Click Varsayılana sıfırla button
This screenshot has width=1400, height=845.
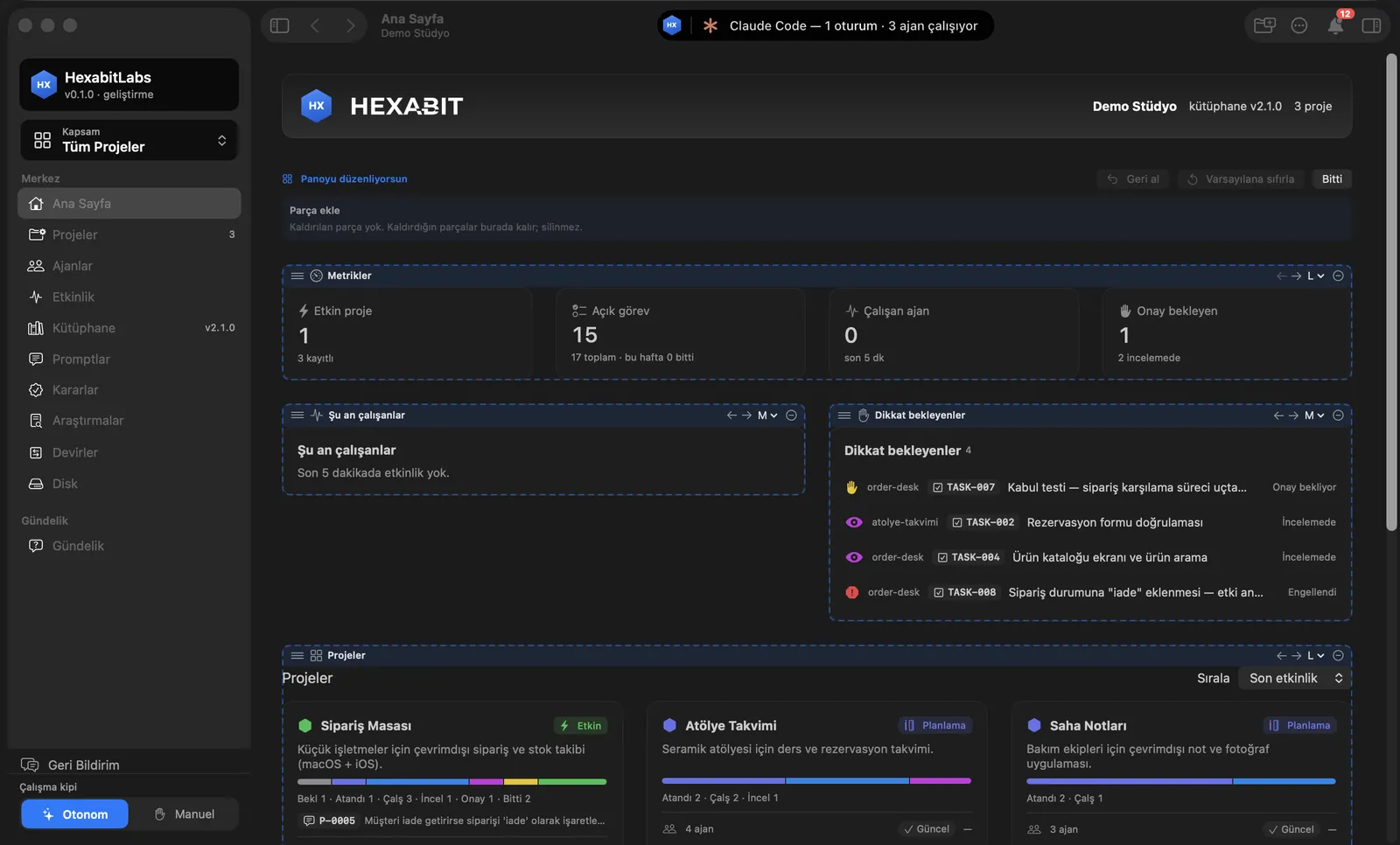point(1241,178)
